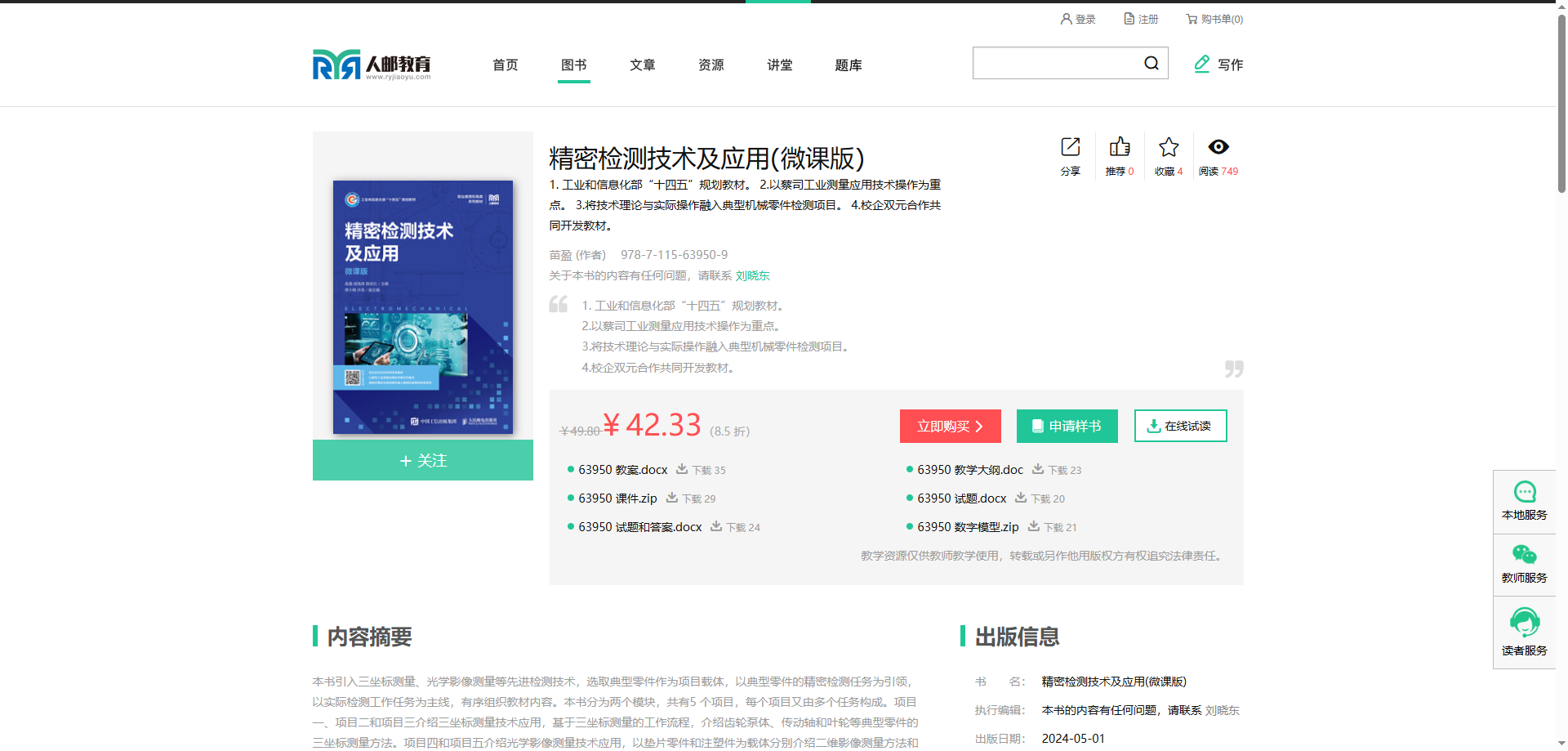Open the 讲堂 menu item
The width and height of the screenshot is (1568, 751).
point(780,65)
